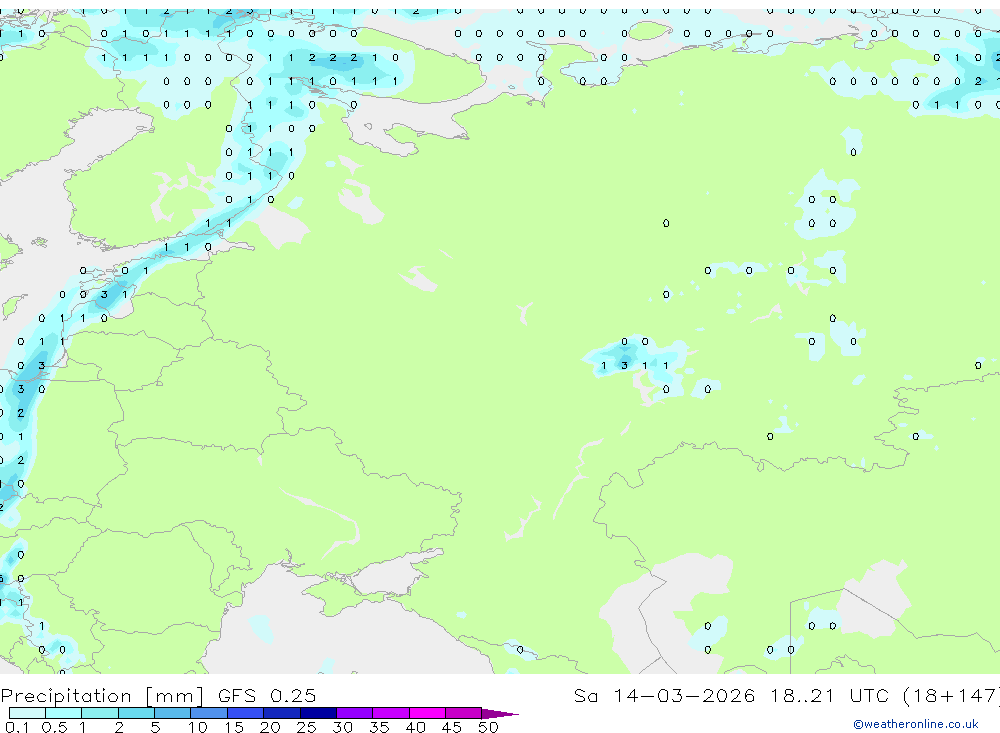This screenshot has width=1000, height=733.
Task: Click the legend tick label '50'
Action: [488, 727]
